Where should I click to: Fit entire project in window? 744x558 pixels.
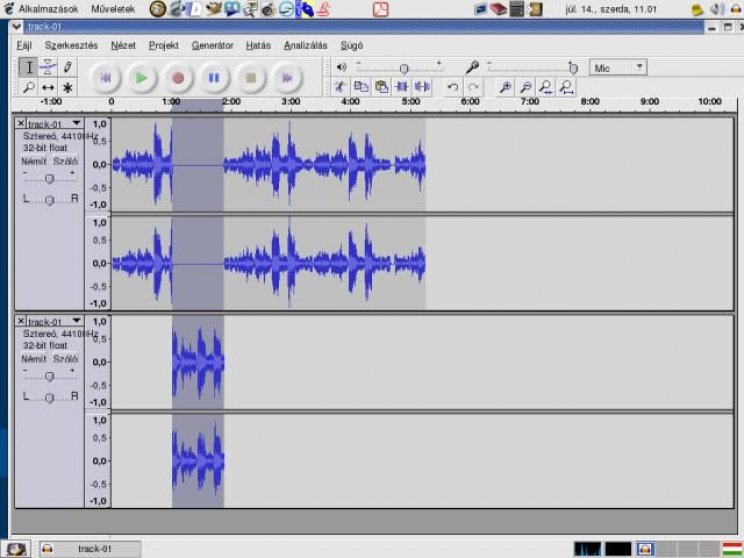[567, 87]
